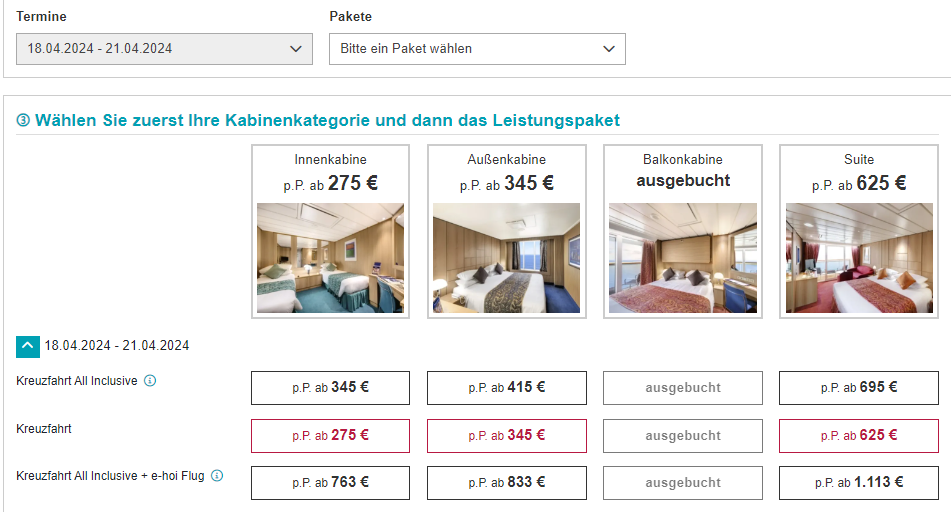Choose e-hoi Flug Suite for 1.113 €
Screen dimensions: 951x512
click(859, 483)
